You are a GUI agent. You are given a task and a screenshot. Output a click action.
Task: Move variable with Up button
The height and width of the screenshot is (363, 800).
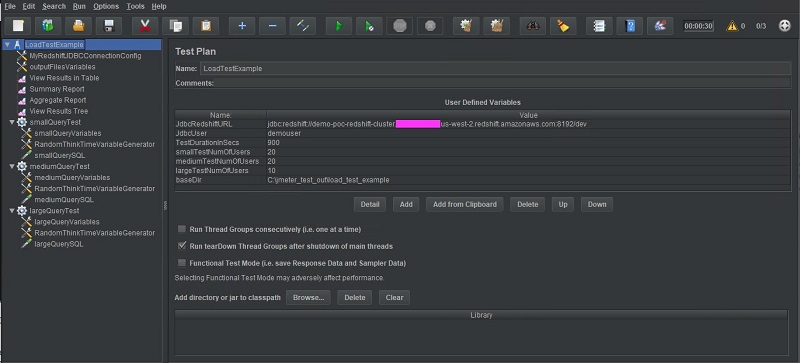click(x=563, y=204)
